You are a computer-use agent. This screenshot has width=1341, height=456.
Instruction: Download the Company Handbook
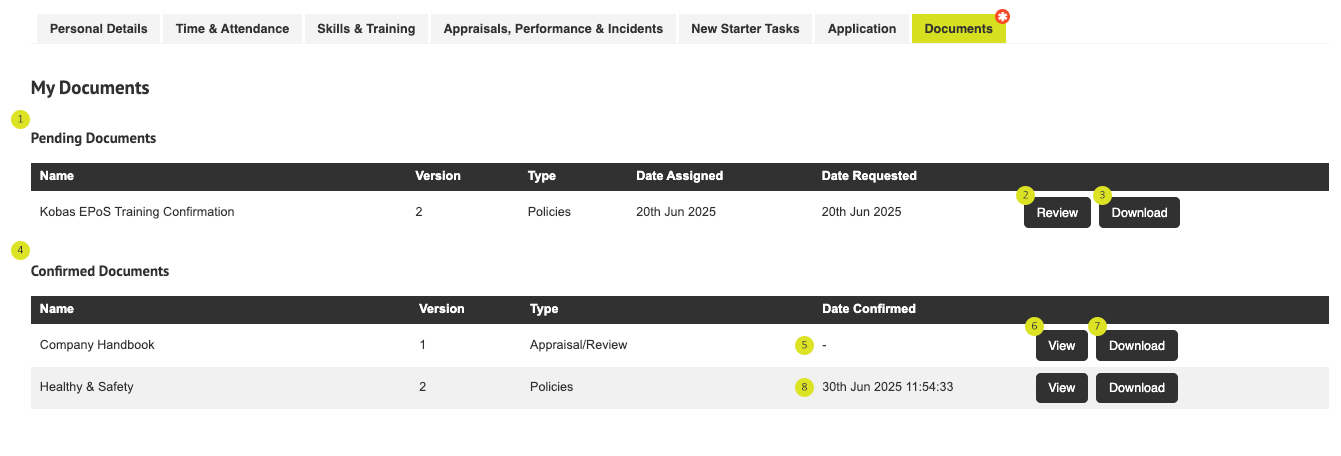tap(1137, 346)
